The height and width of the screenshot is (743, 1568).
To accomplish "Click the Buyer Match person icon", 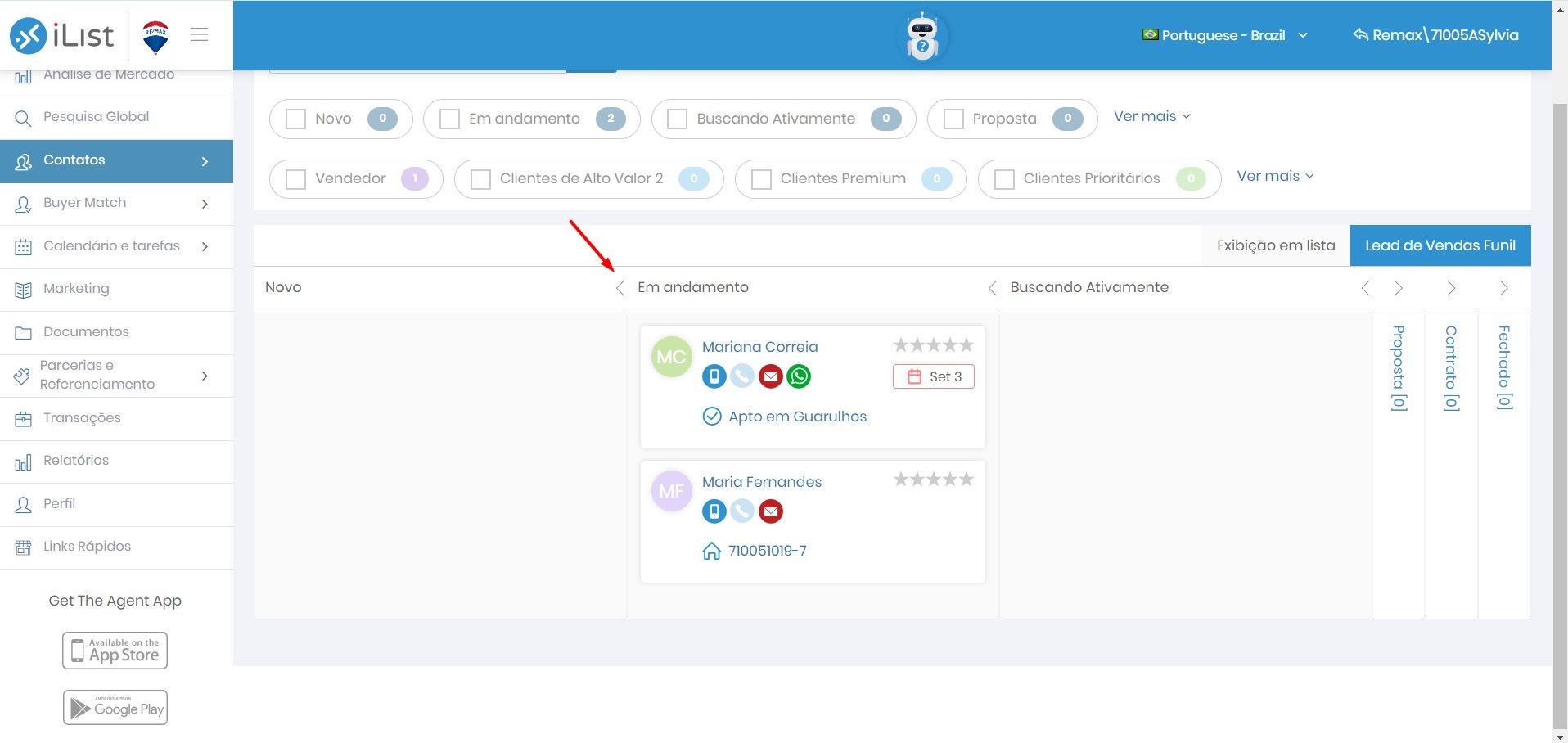I will coord(23,204).
